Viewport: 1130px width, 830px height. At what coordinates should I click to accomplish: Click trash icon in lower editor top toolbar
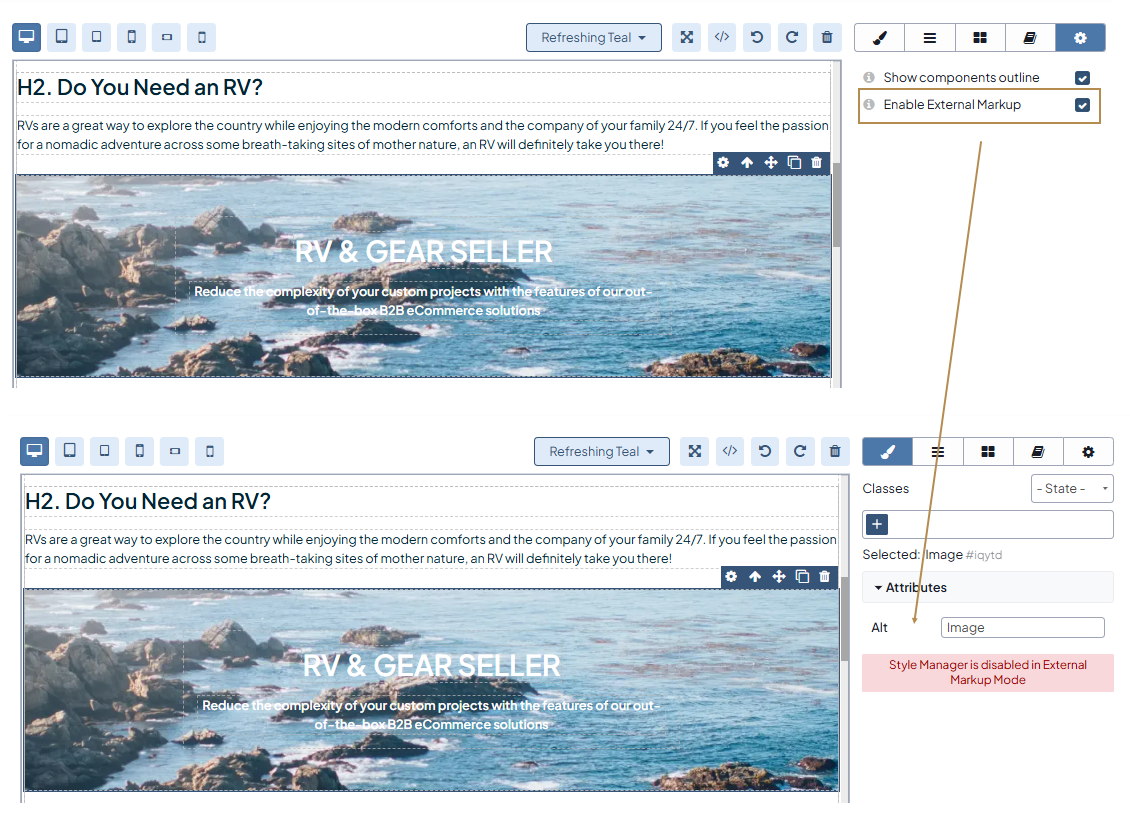[835, 452]
